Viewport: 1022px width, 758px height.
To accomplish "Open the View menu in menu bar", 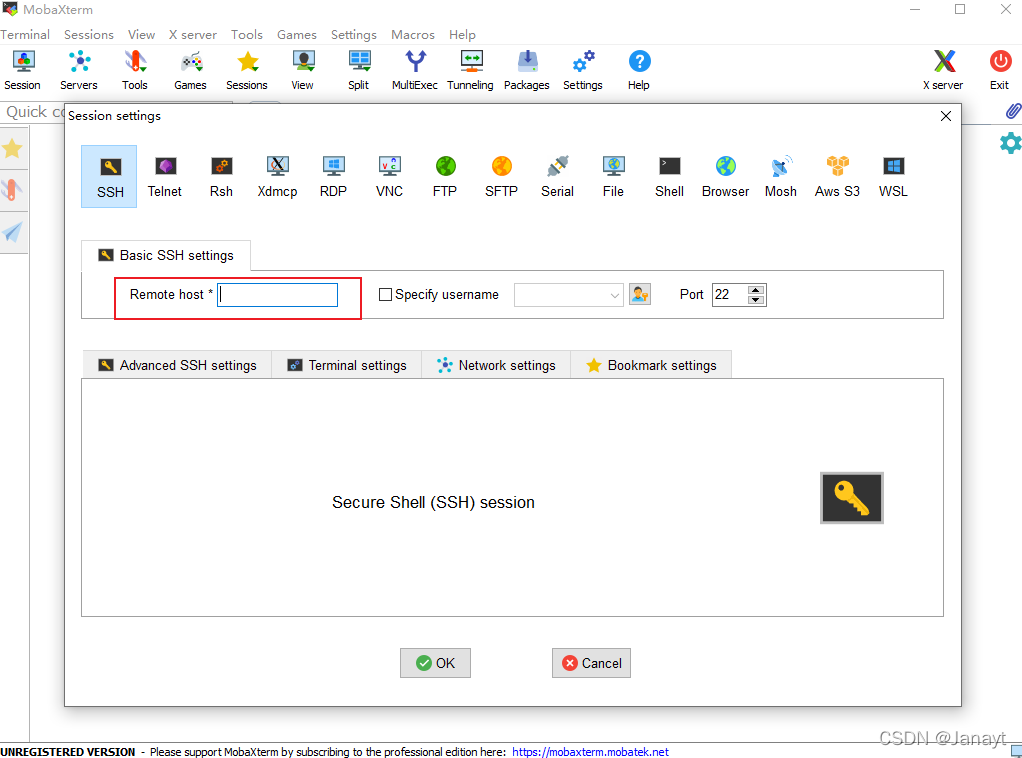I will point(141,35).
